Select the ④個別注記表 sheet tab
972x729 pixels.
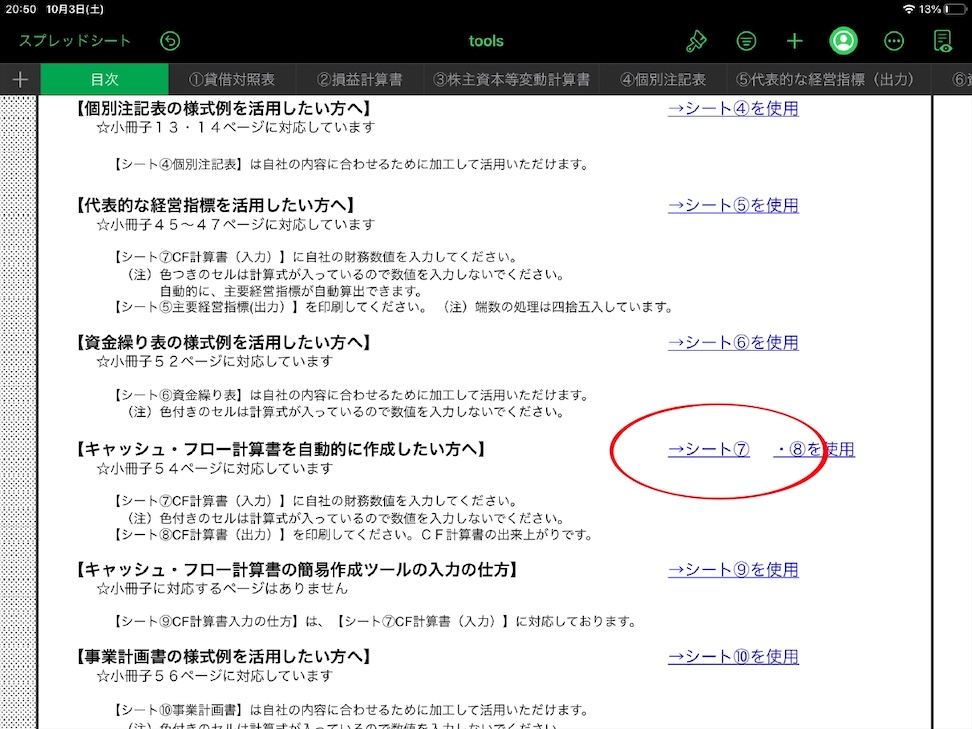tap(663, 79)
